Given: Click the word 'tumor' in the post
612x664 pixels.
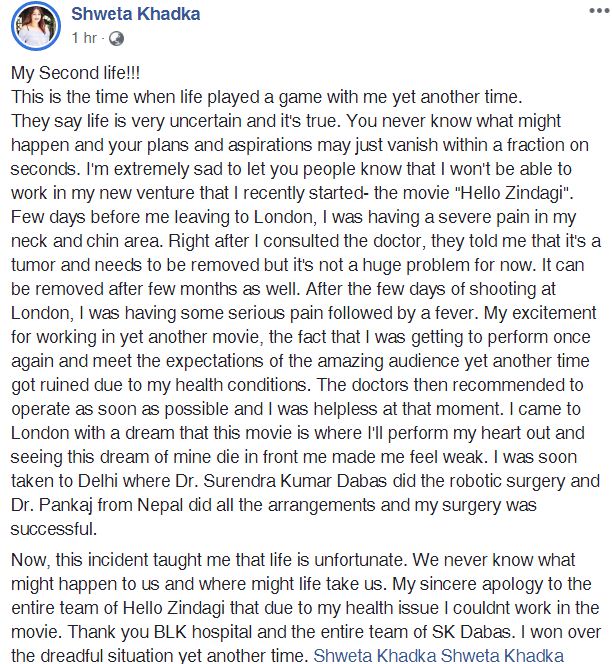Looking at the screenshot, I should pos(33,265).
